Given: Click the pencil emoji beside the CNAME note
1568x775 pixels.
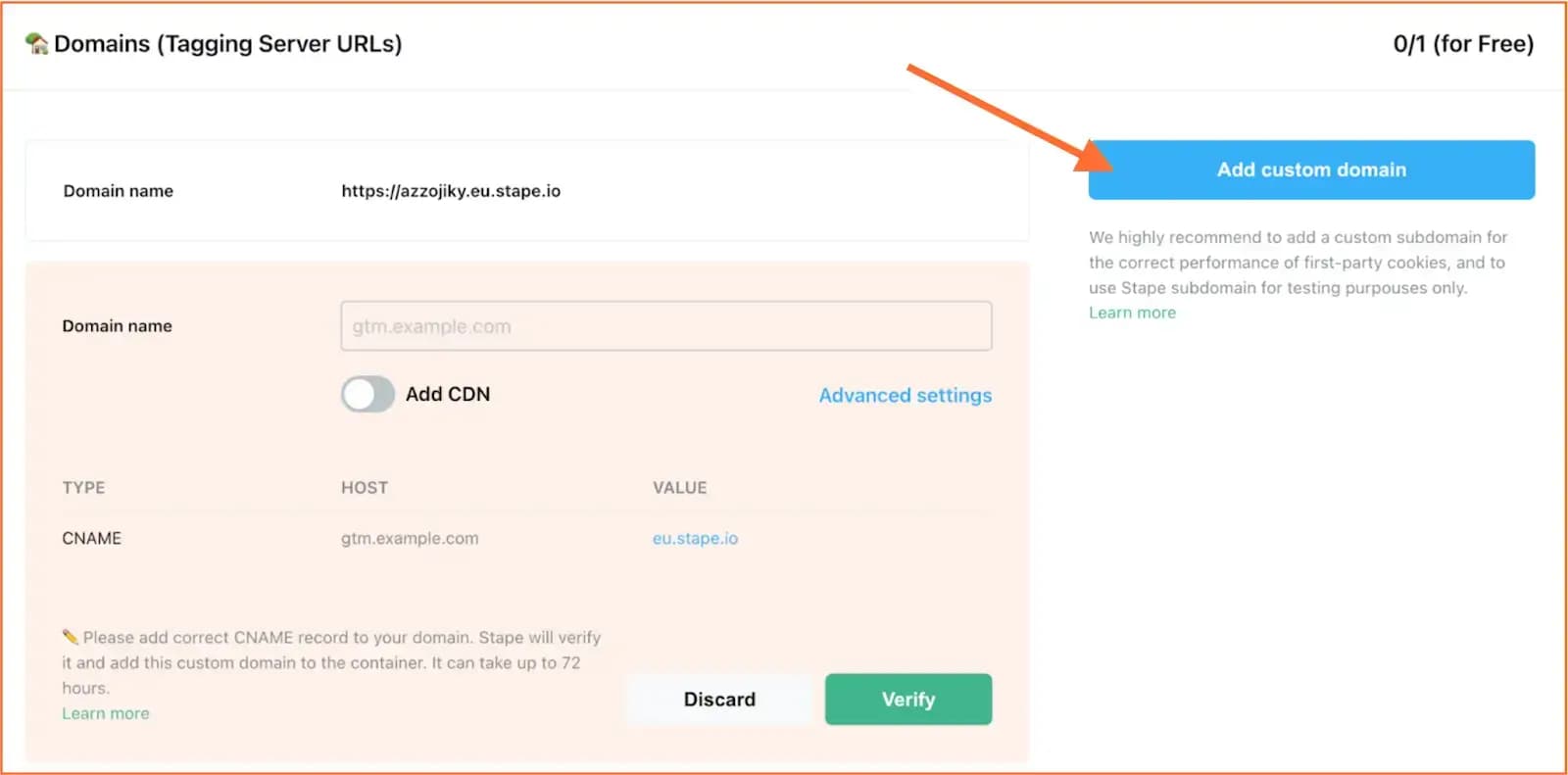Looking at the screenshot, I should point(72,636).
